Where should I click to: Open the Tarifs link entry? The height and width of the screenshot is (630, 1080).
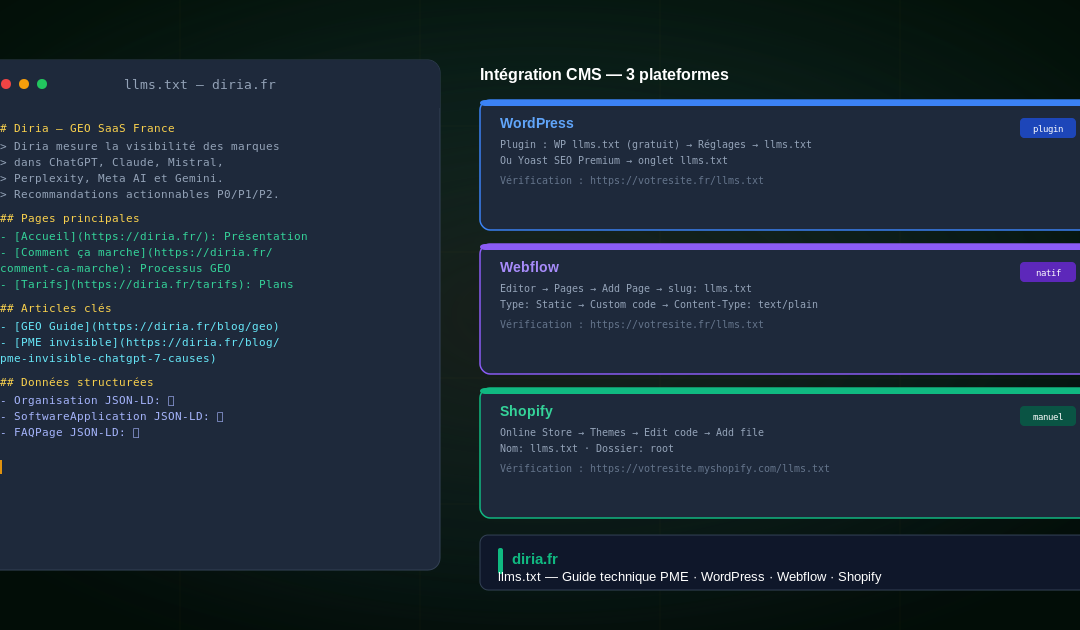(x=147, y=284)
